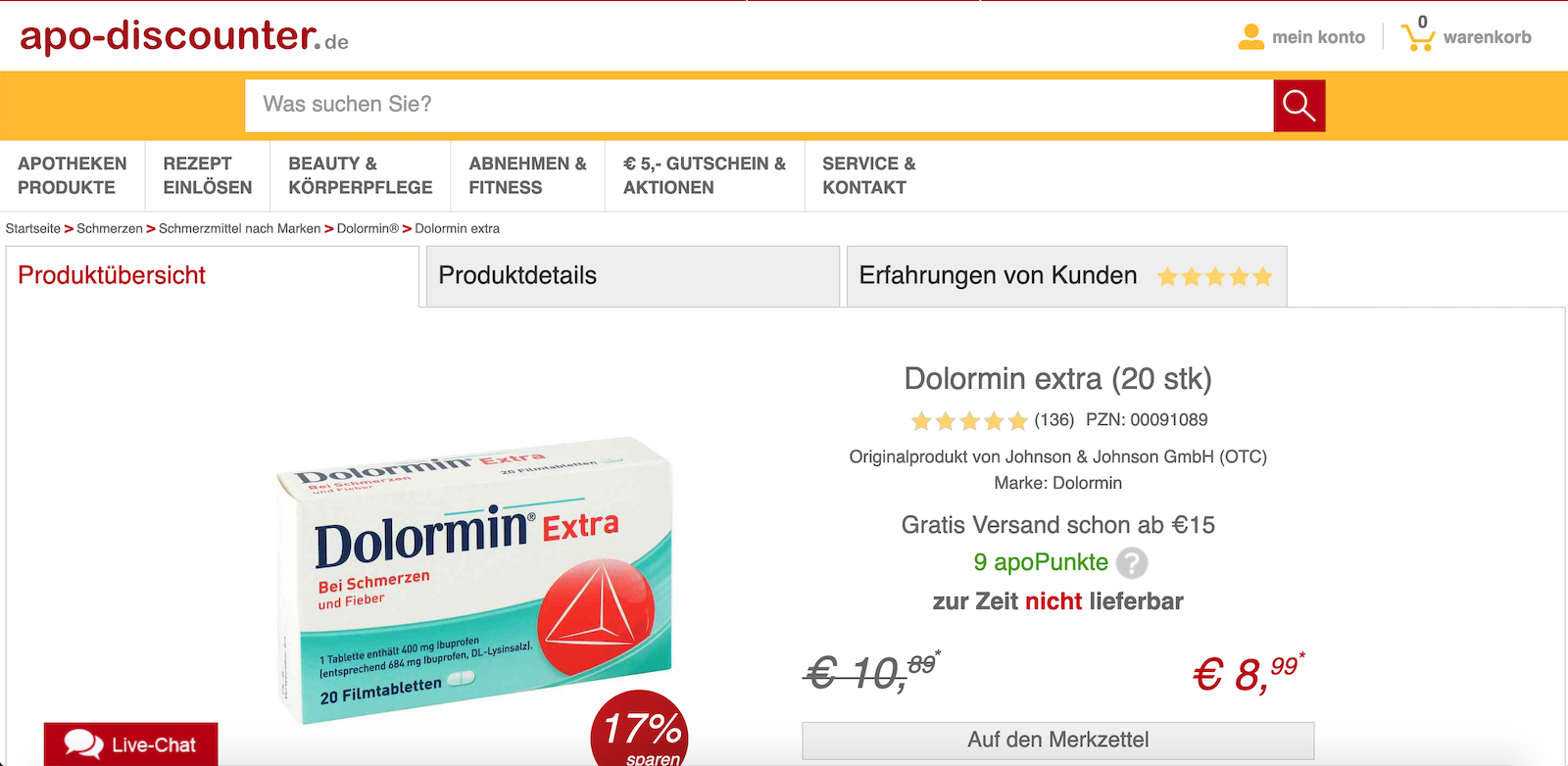Click the apo-discounter.de logo
The width and height of the screenshot is (1568, 766).
184,36
